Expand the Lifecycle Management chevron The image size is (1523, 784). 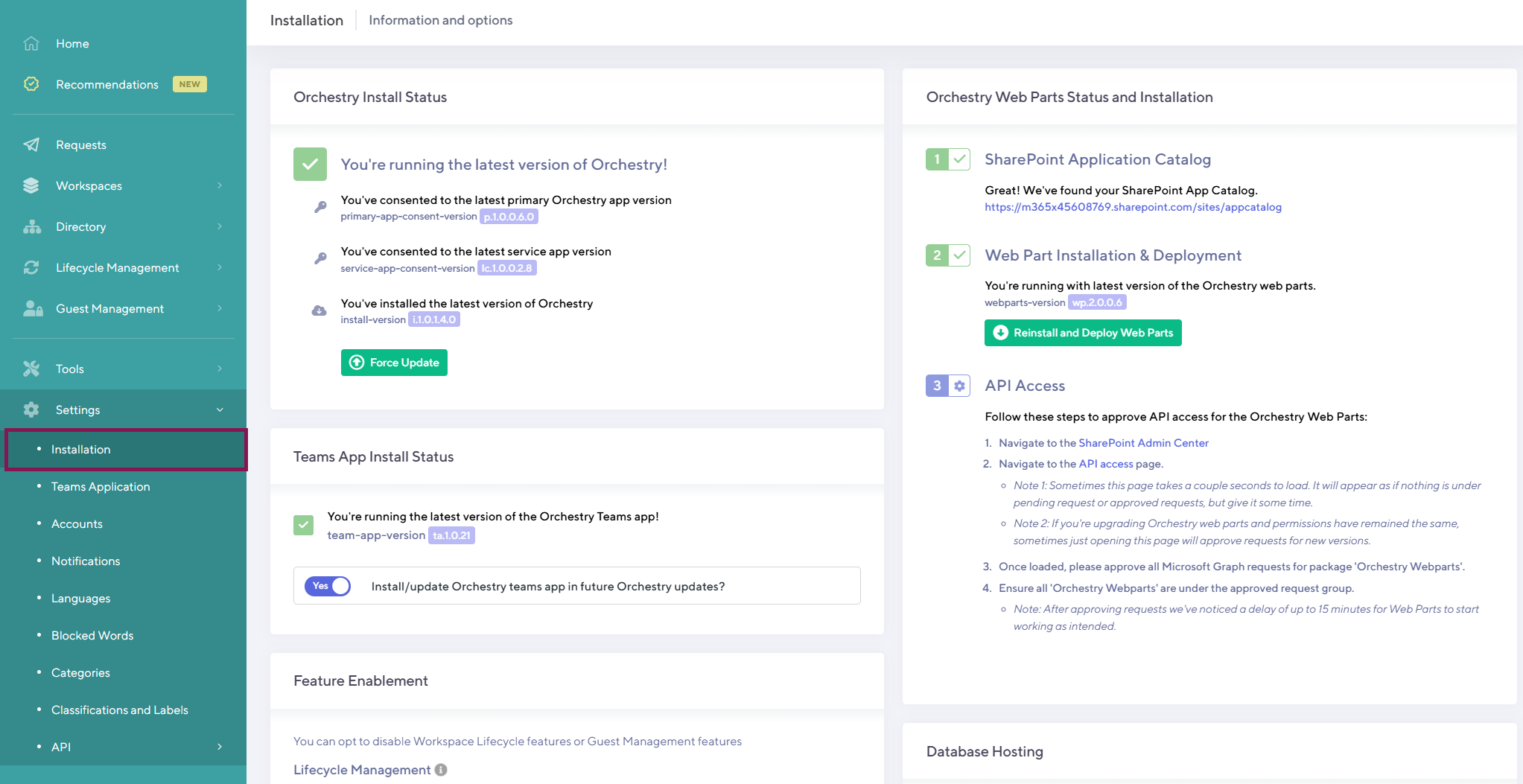pos(220,267)
